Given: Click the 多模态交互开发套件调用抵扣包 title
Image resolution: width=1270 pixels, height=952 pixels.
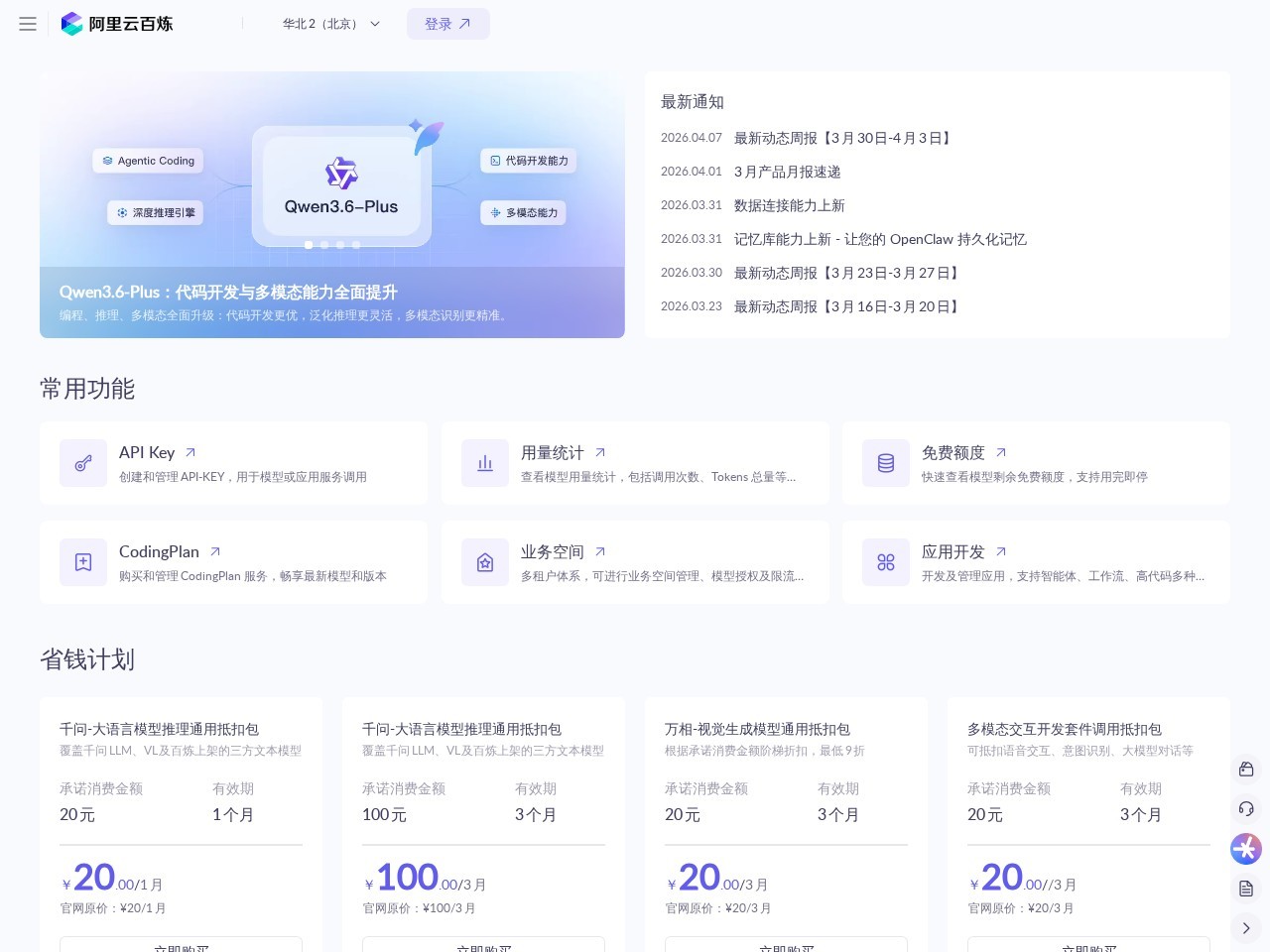Looking at the screenshot, I should click(1065, 729).
